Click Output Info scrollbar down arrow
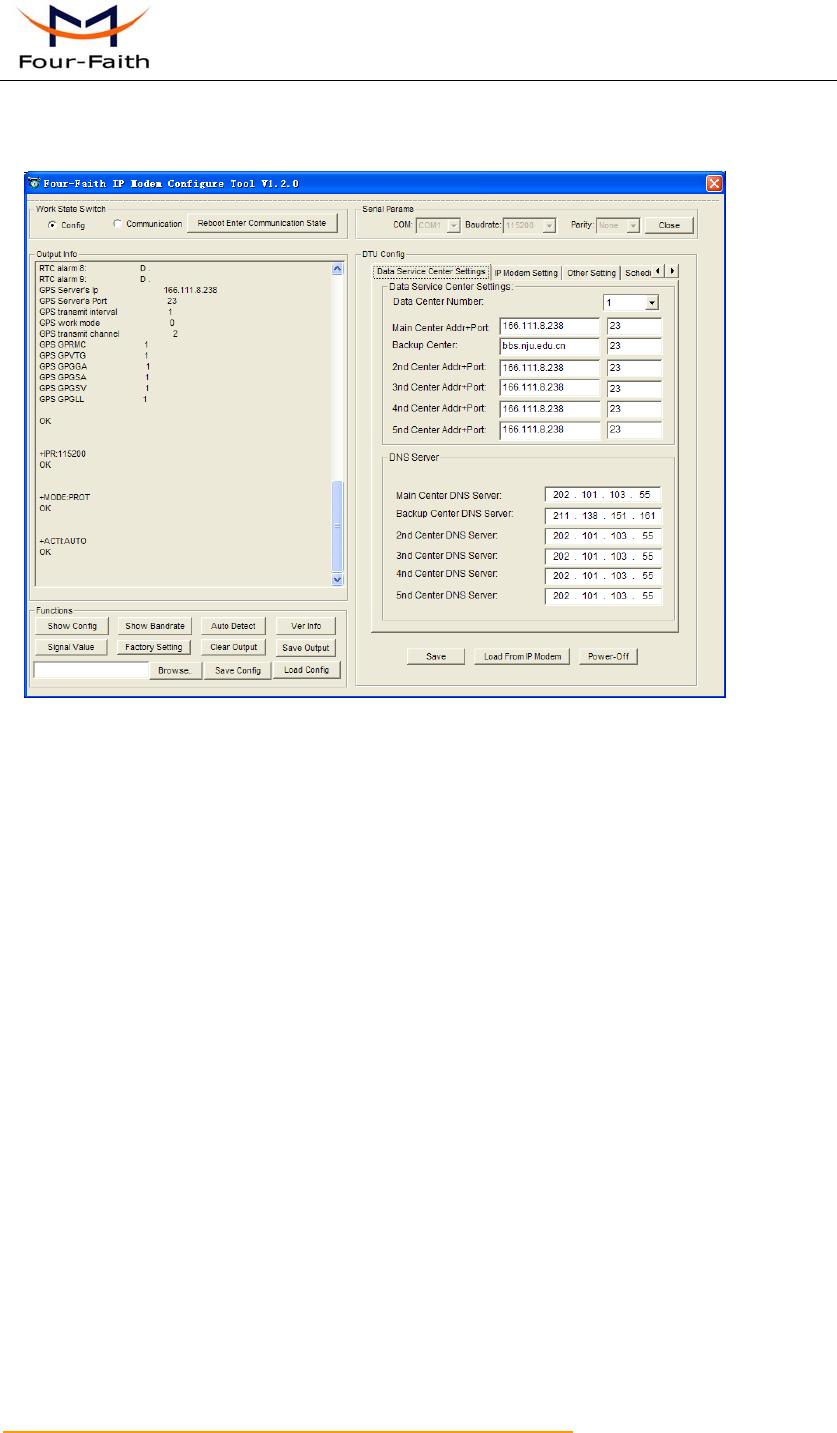Viewport: 837px width, 1433px height. point(337,579)
